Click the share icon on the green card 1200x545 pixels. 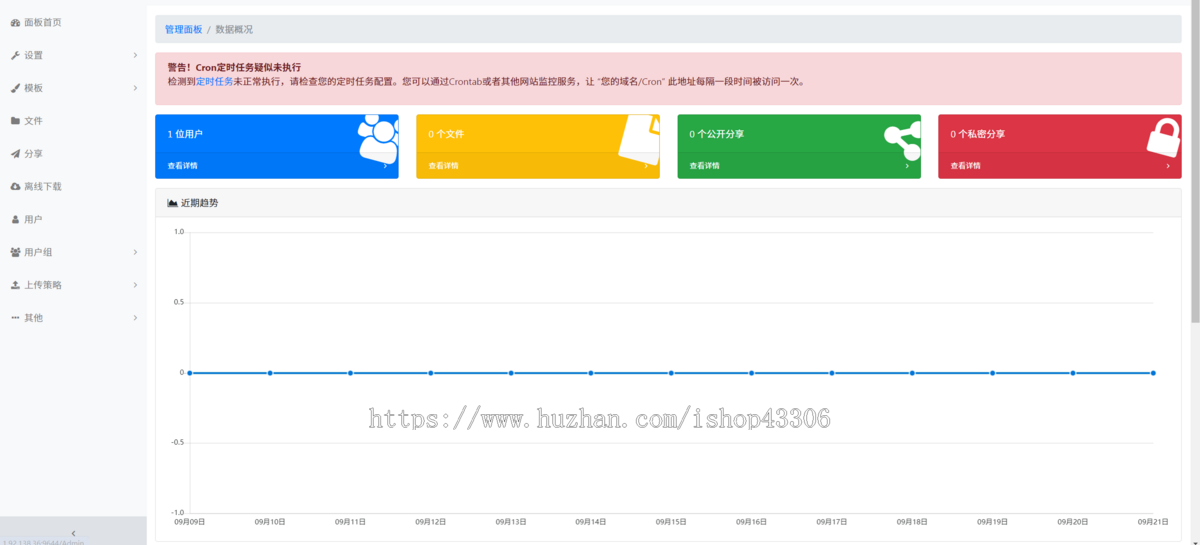tap(902, 142)
